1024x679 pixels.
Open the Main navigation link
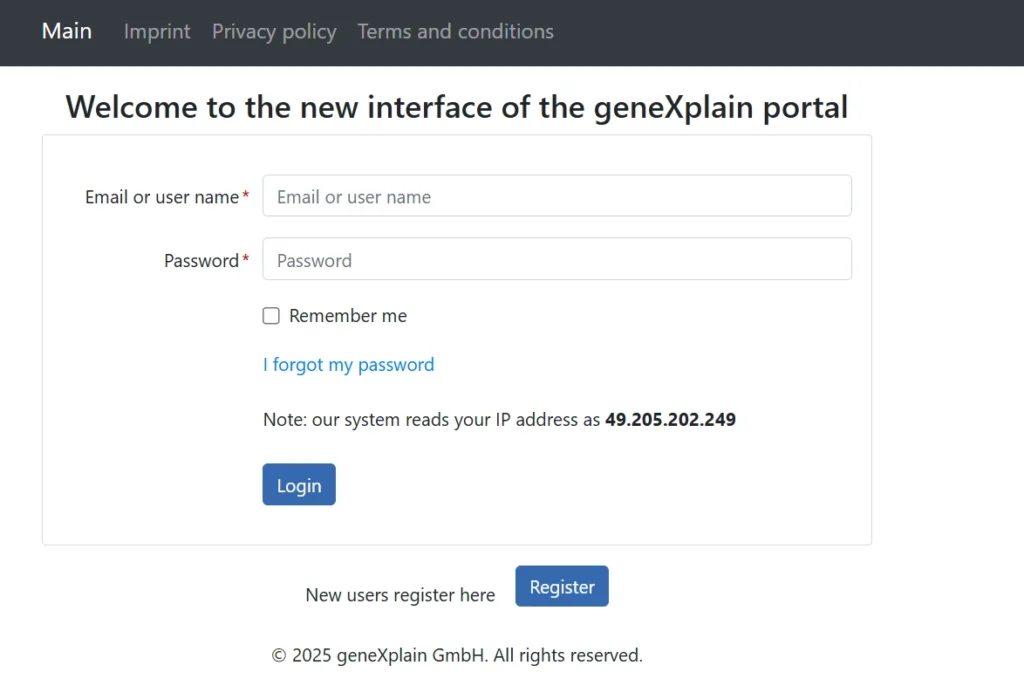[x=67, y=31]
